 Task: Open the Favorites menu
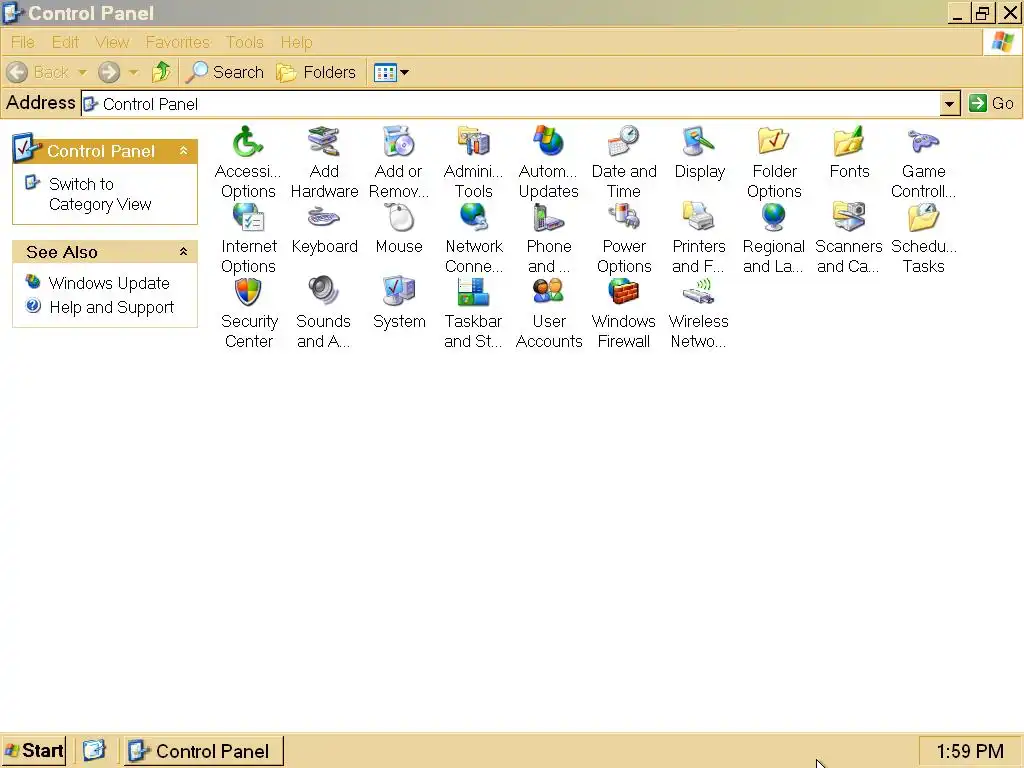[178, 42]
